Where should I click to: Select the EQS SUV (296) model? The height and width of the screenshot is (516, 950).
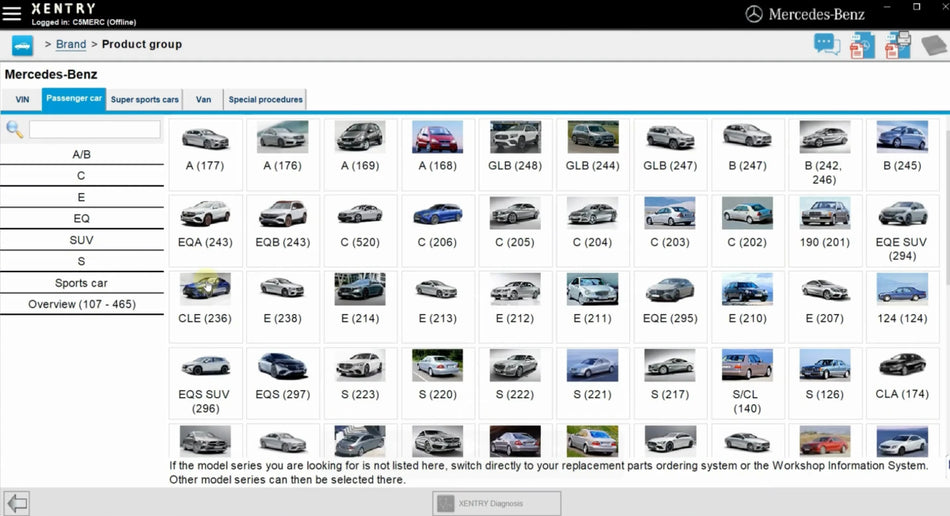click(205, 380)
